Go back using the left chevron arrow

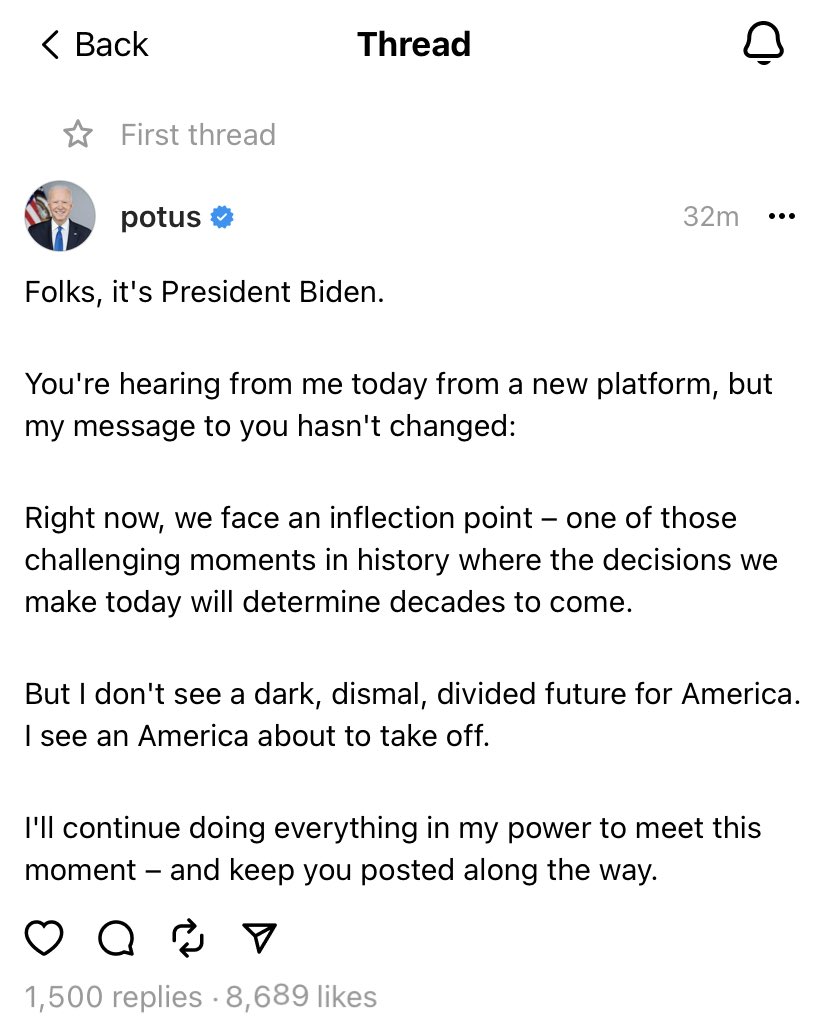pos(50,45)
